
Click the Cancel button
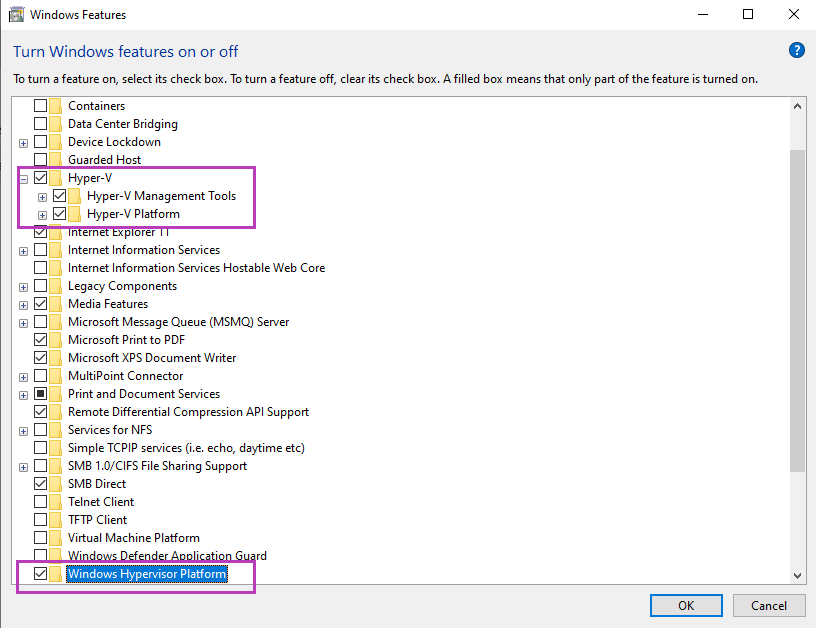click(769, 606)
